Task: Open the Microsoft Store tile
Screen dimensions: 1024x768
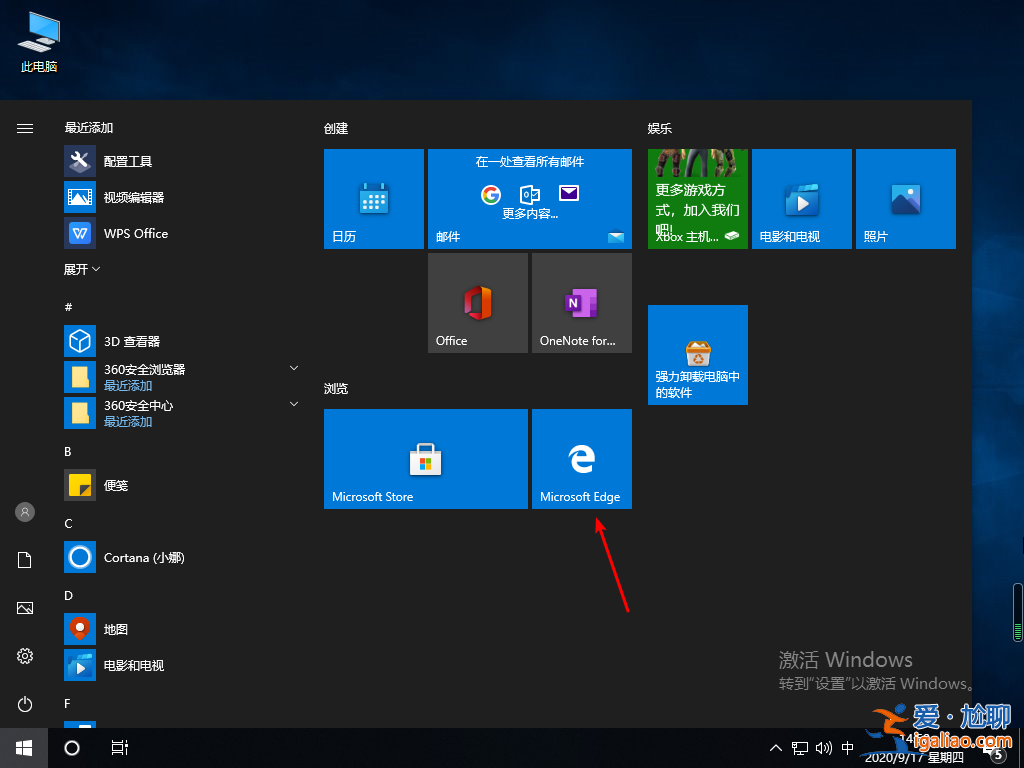Action: [425, 459]
